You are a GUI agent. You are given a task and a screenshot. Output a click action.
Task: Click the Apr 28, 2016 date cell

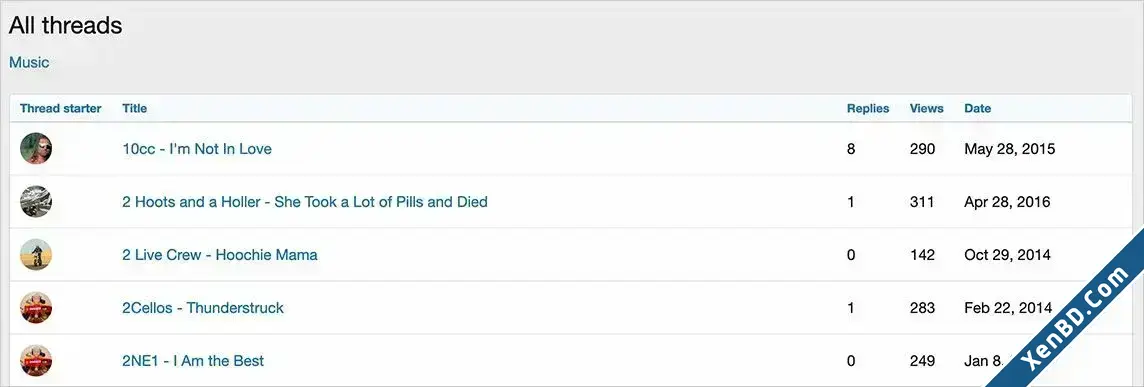pos(1008,202)
